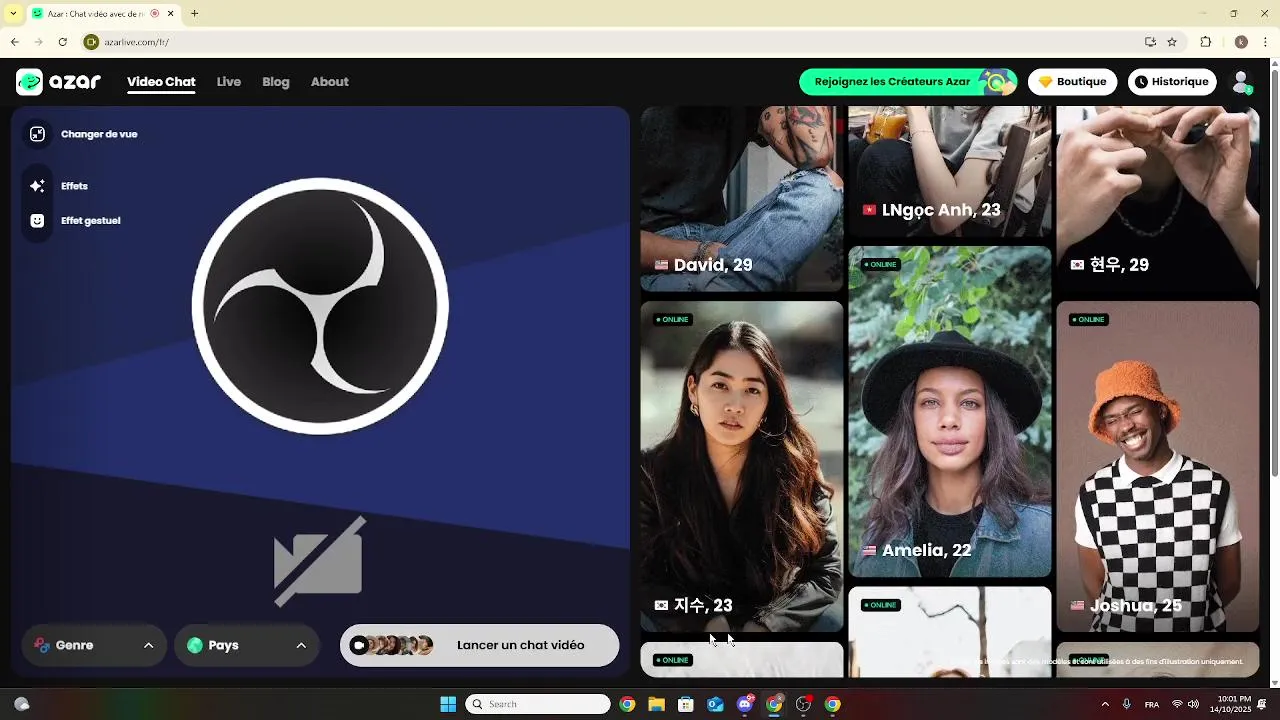Viewport: 1280px width, 720px height.
Task: Close the Azar browser tab
Action: (171, 14)
